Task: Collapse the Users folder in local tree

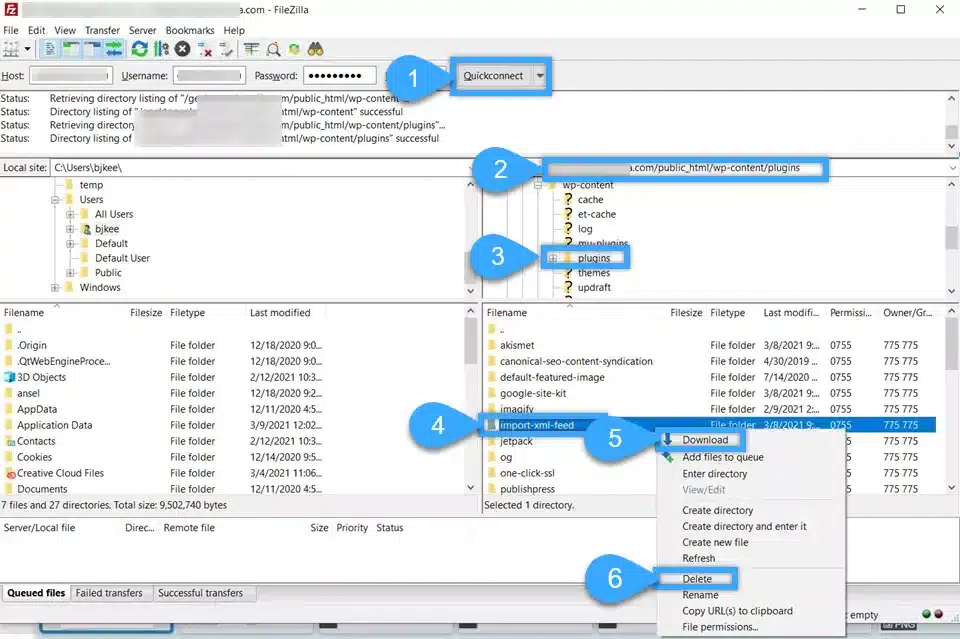Action: 55,200
